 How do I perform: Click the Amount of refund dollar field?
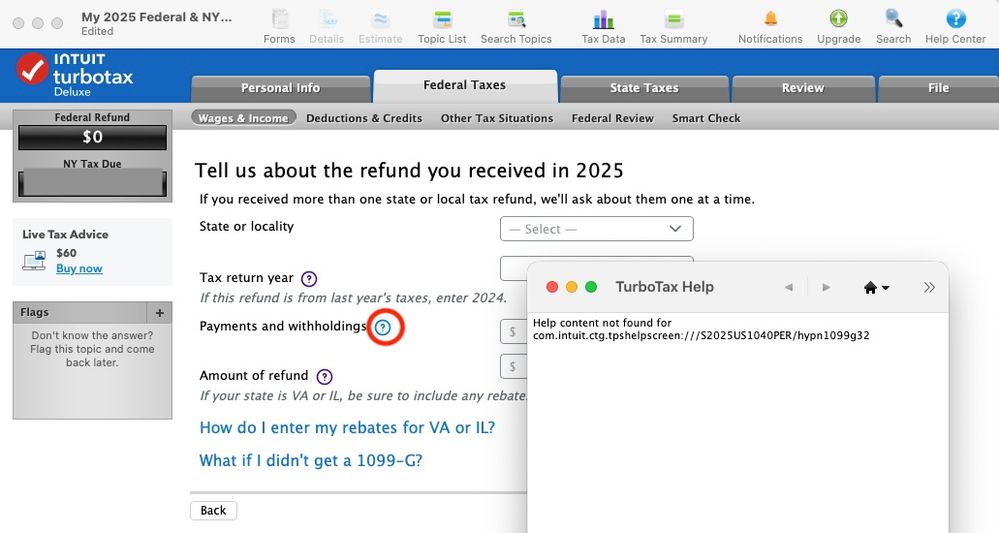coord(514,367)
